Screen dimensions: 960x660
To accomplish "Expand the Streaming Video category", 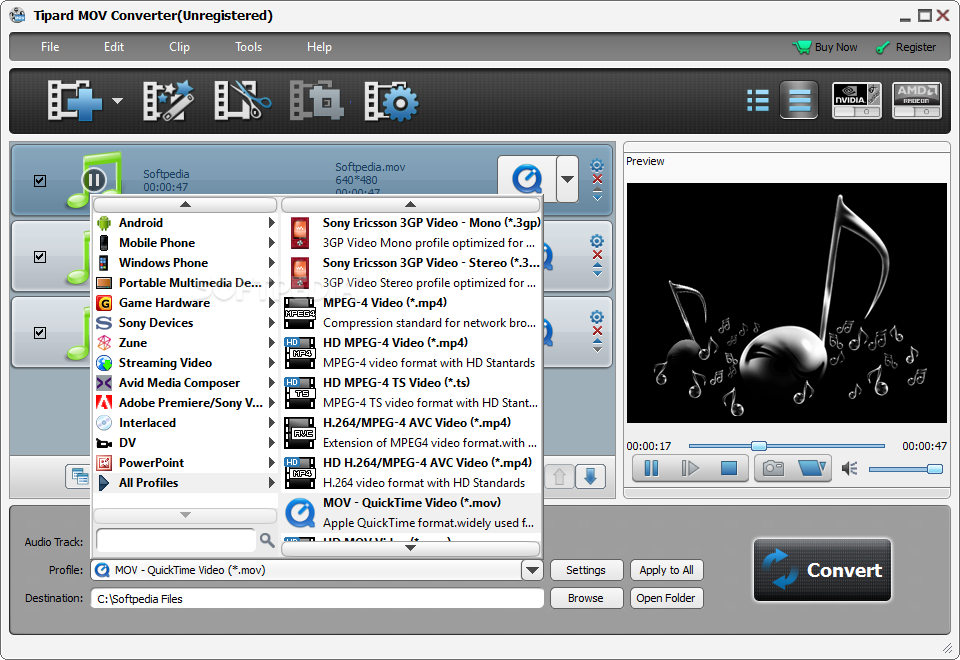I will click(x=186, y=362).
